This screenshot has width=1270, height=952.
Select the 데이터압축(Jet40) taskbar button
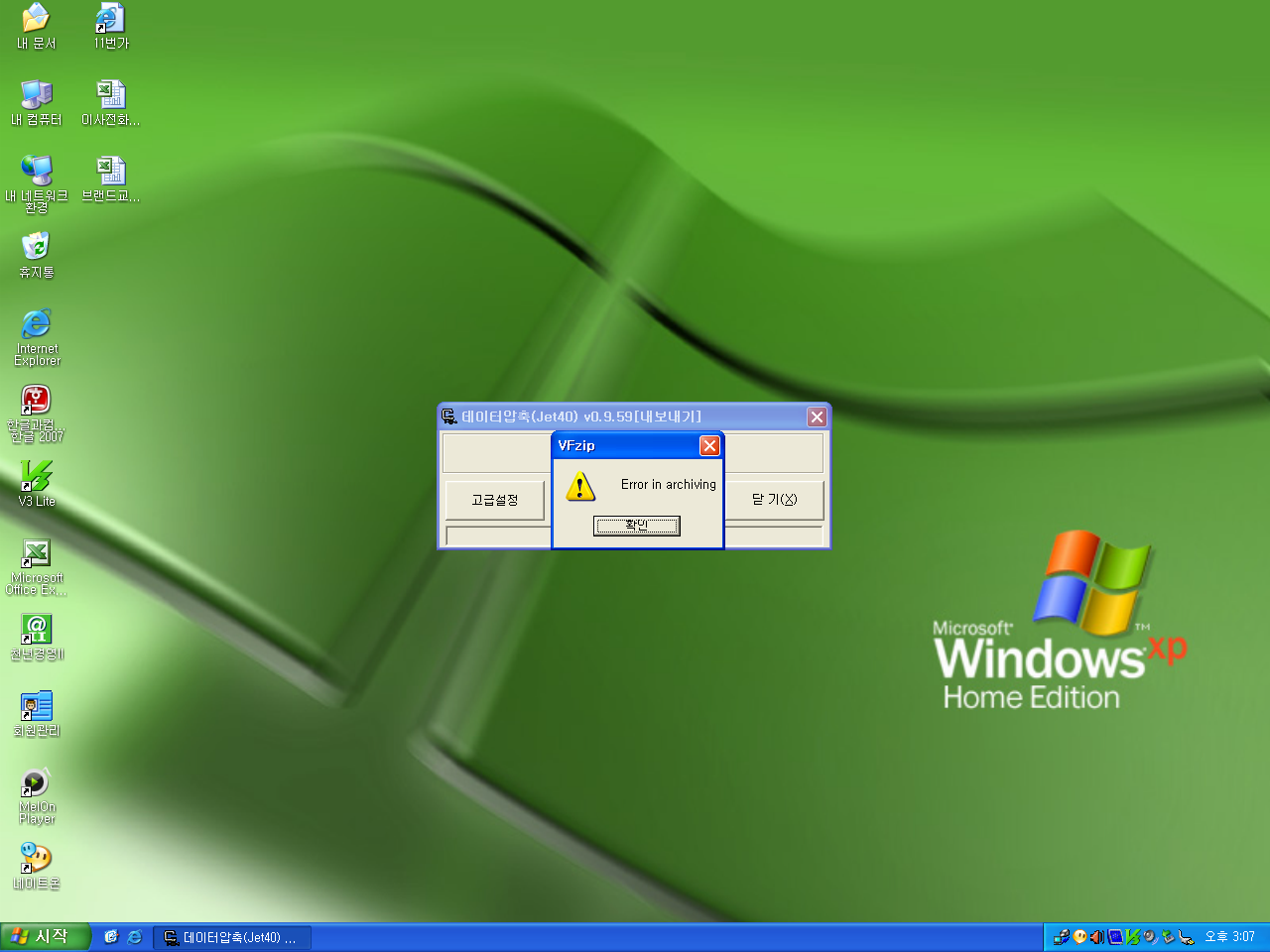click(x=231, y=937)
